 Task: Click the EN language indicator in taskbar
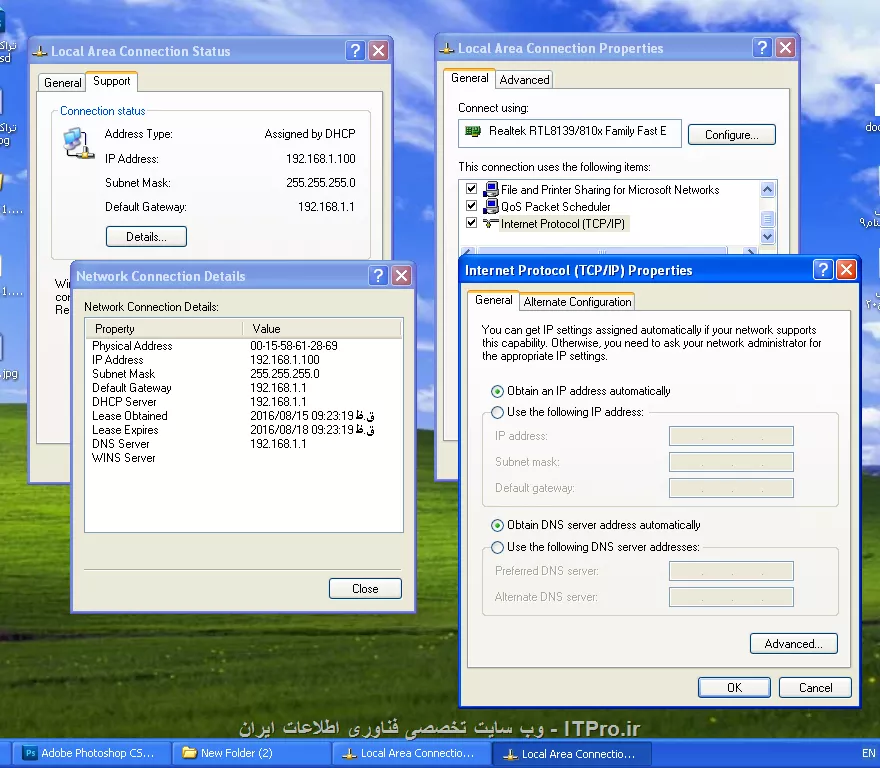click(868, 753)
